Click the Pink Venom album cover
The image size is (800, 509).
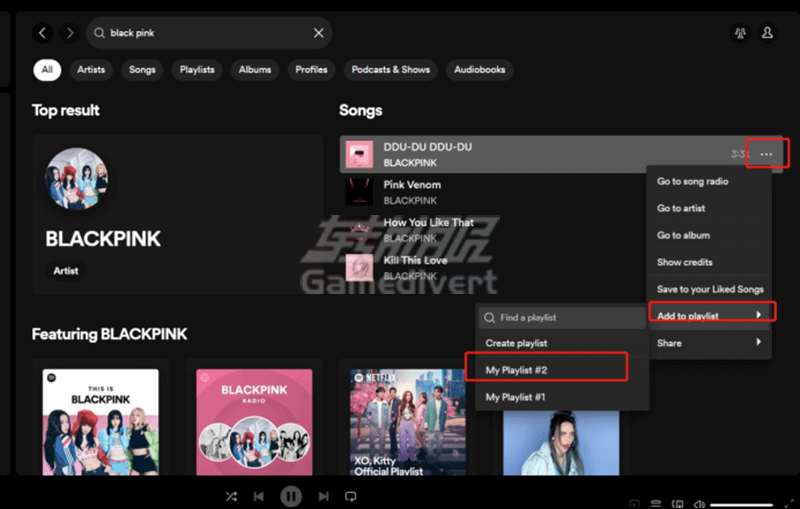[x=359, y=192]
